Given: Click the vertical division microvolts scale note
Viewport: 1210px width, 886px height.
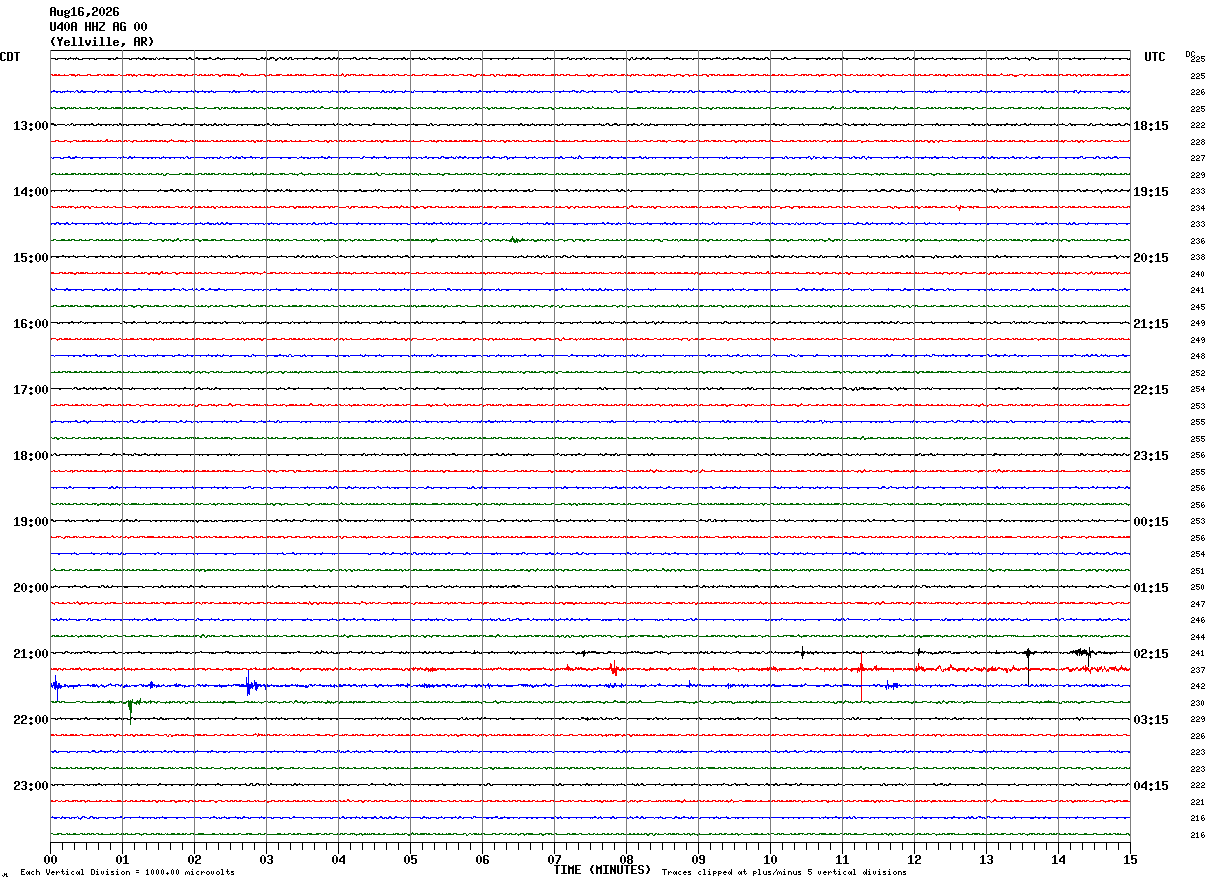Looking at the screenshot, I should (x=127, y=872).
